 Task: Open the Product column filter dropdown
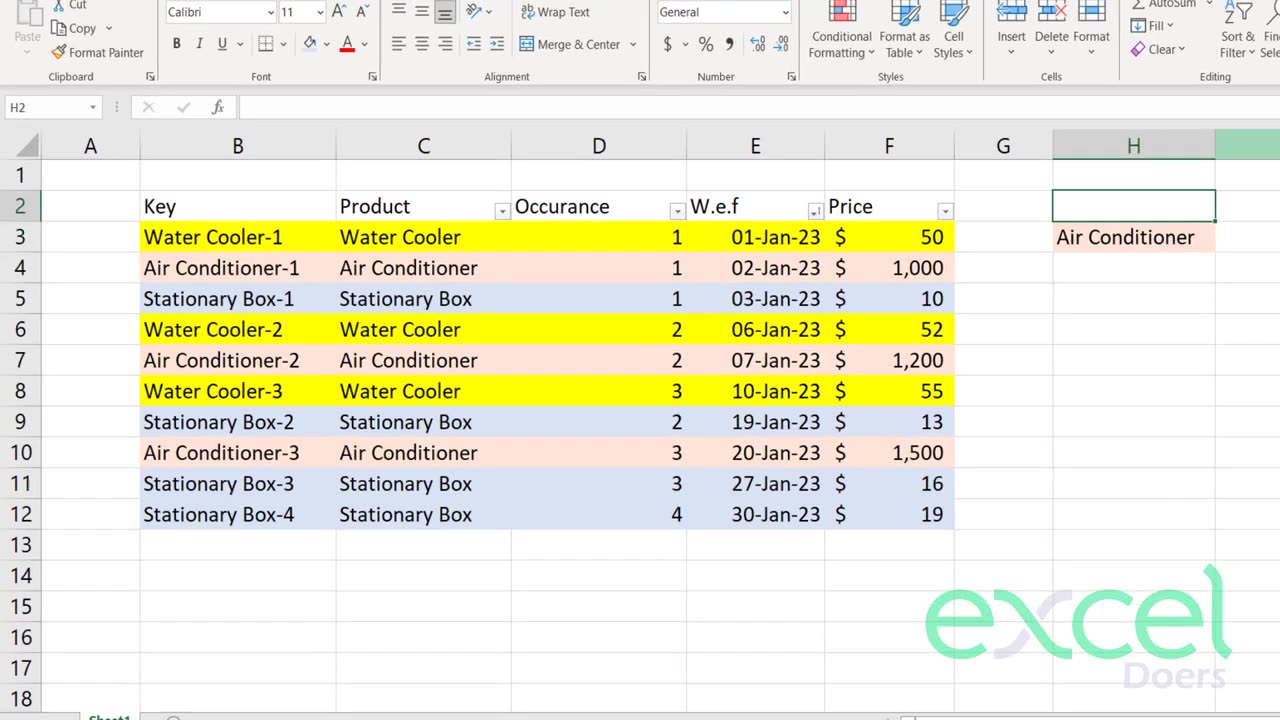point(502,211)
